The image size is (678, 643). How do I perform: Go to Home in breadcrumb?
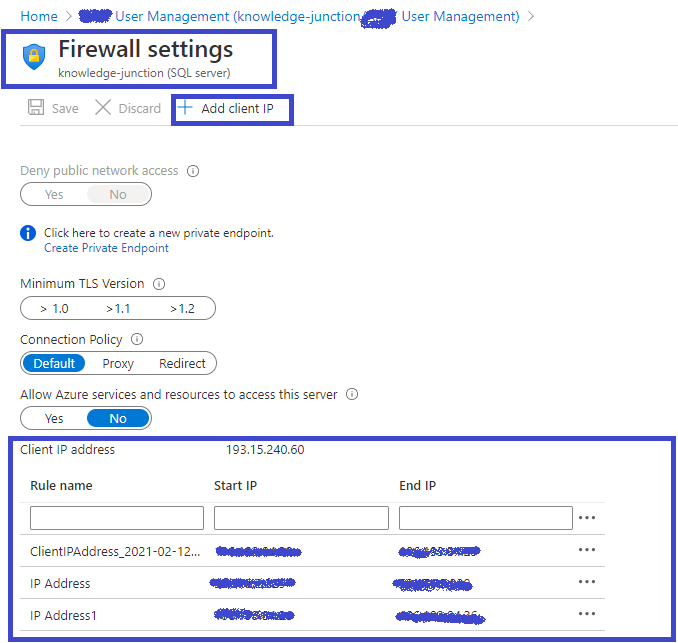coord(39,16)
